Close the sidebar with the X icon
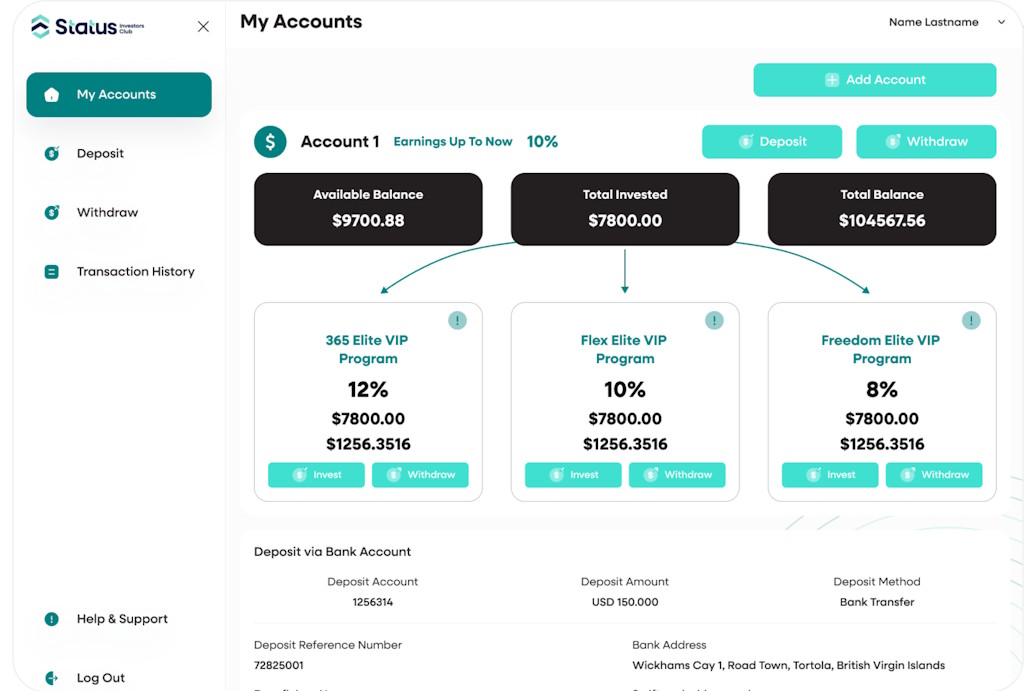The width and height of the screenshot is (1024, 691). tap(203, 27)
